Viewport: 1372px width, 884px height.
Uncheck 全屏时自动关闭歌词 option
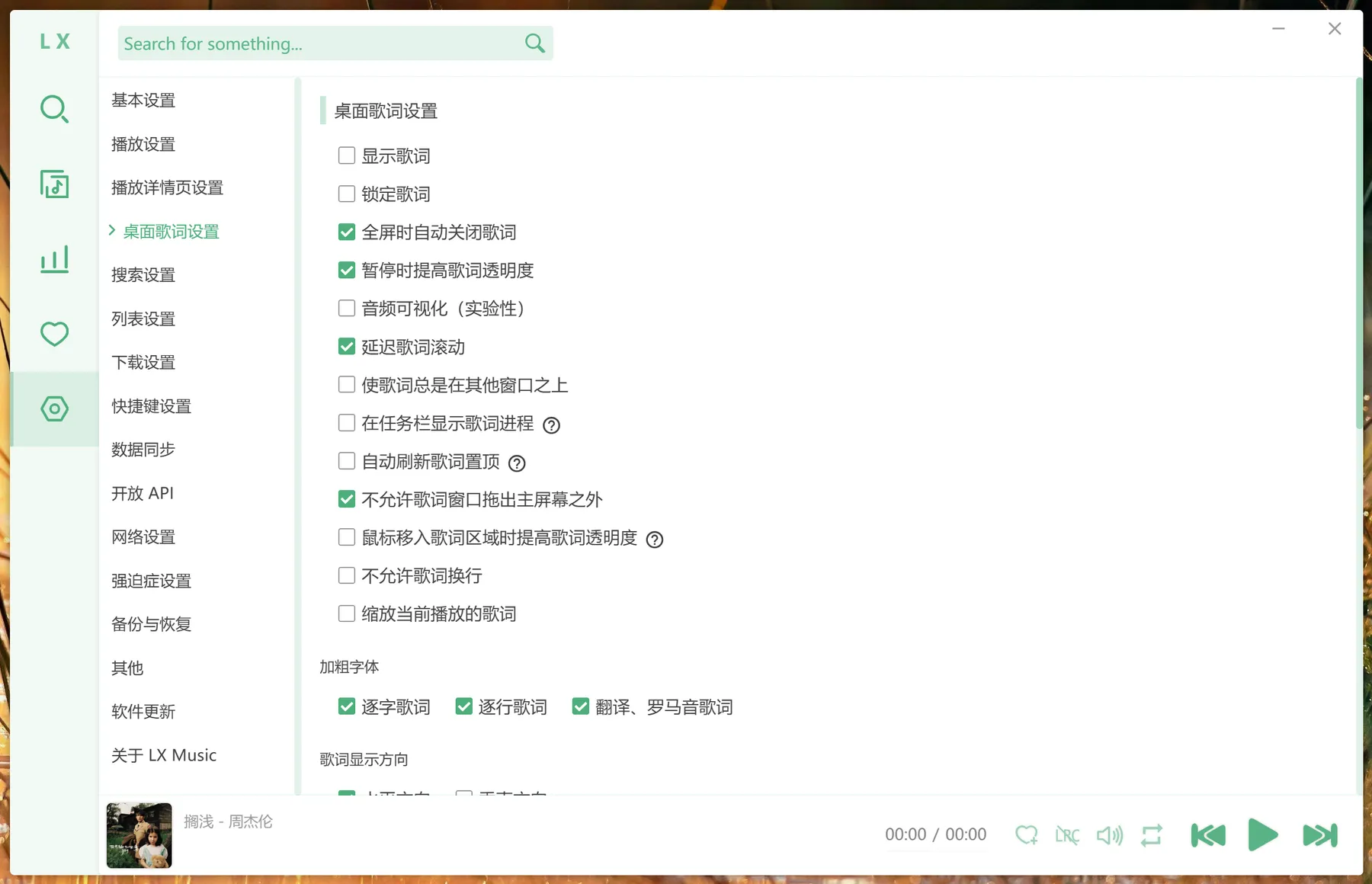point(347,232)
